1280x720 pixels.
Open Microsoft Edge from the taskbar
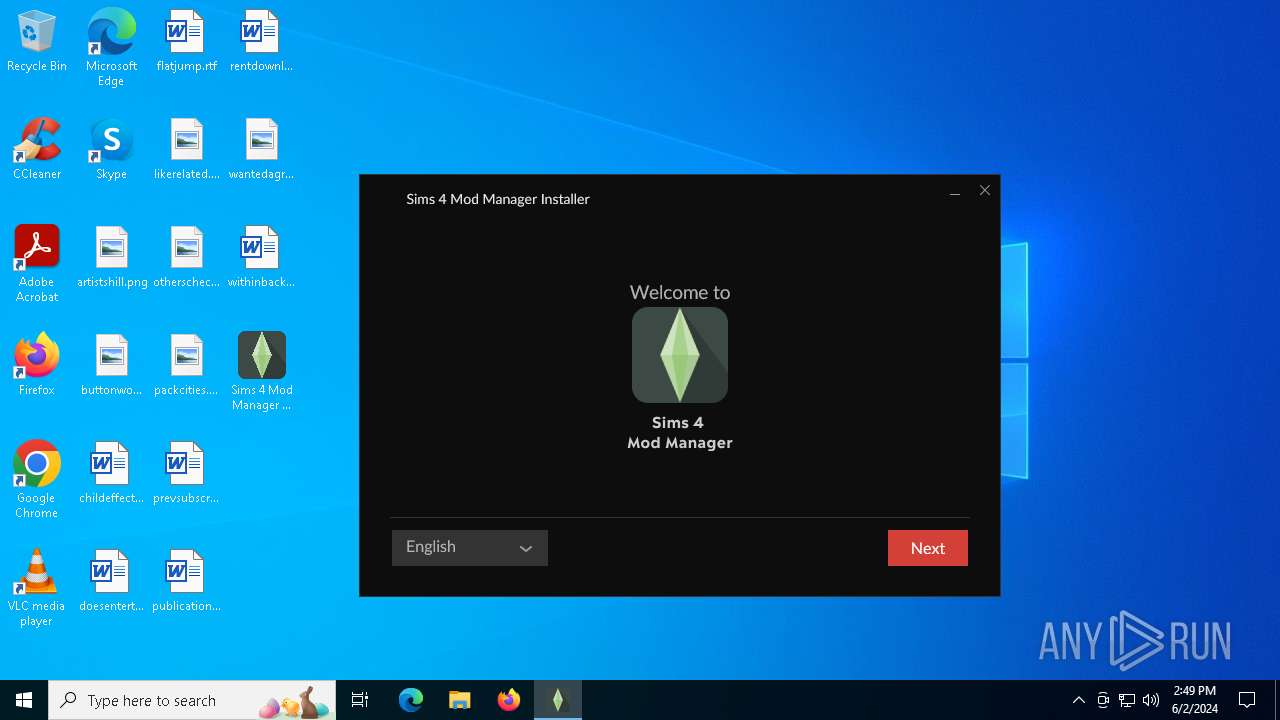click(x=411, y=700)
